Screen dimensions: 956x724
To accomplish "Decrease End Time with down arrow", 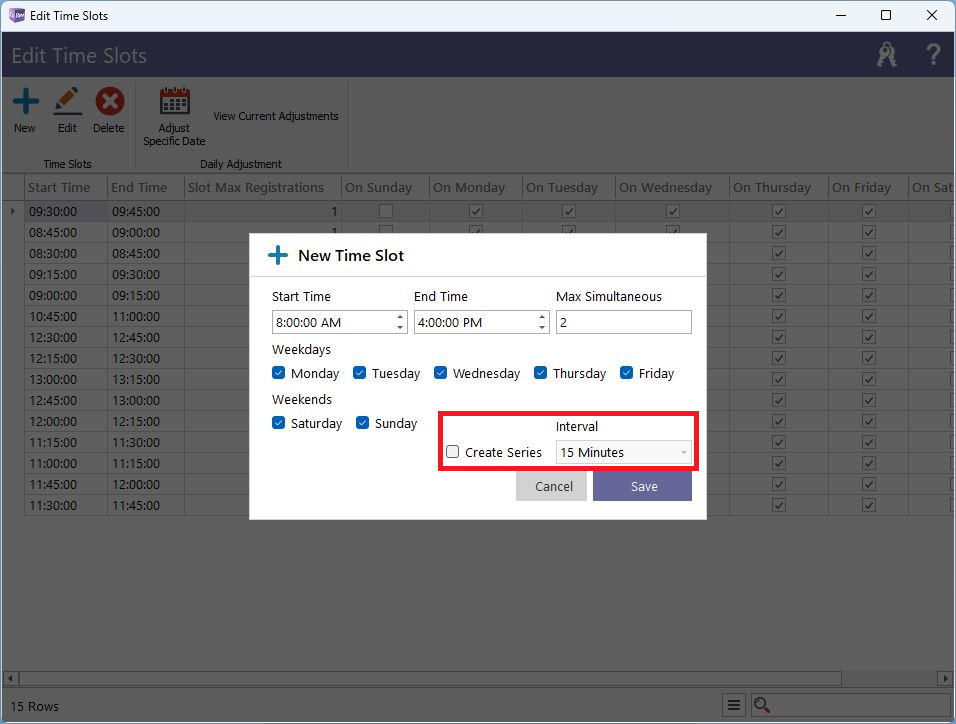I will coord(542,328).
